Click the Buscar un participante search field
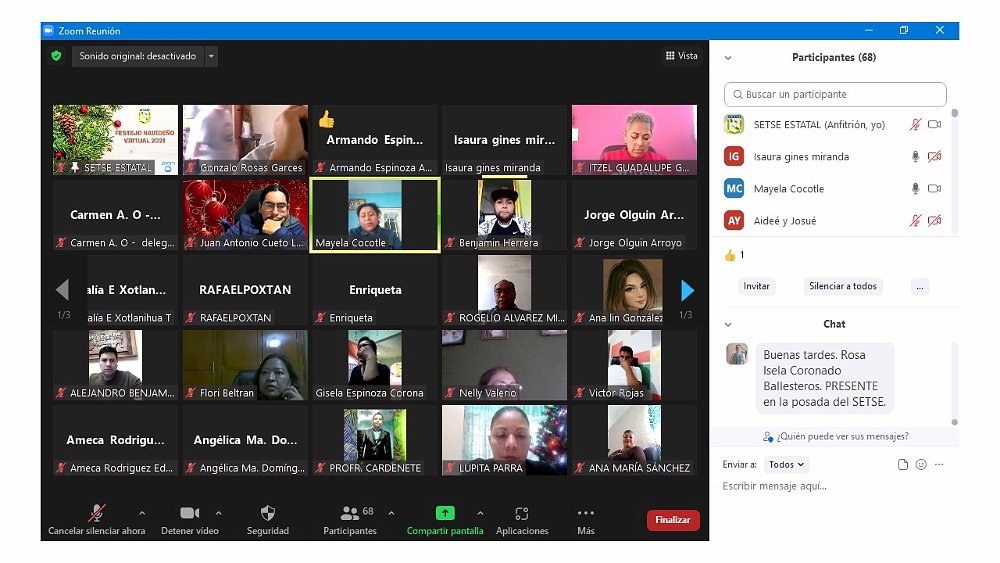This screenshot has width=1000, height=563. tap(835, 95)
